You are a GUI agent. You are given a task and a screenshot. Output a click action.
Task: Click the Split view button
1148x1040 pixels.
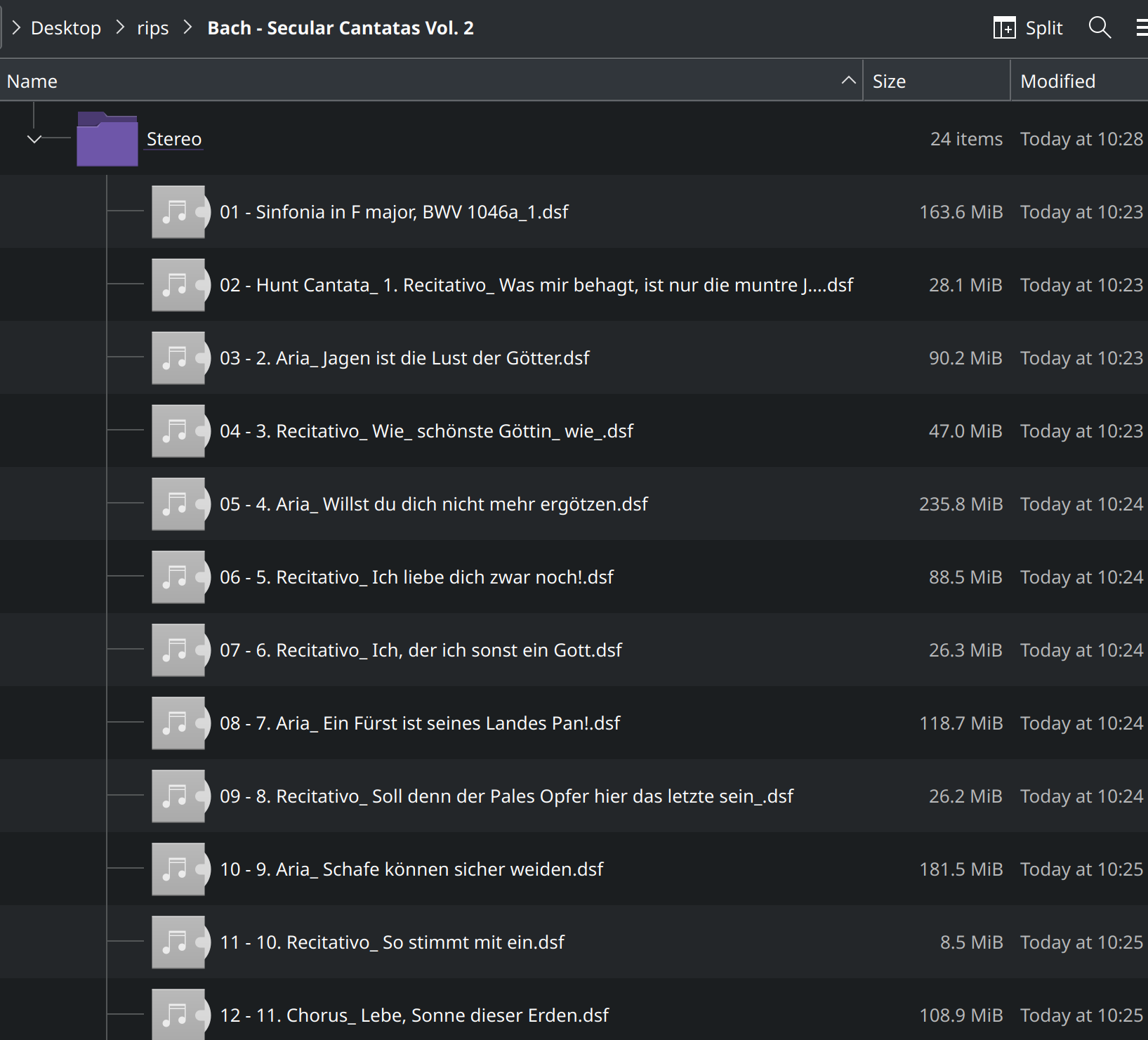point(1028,27)
